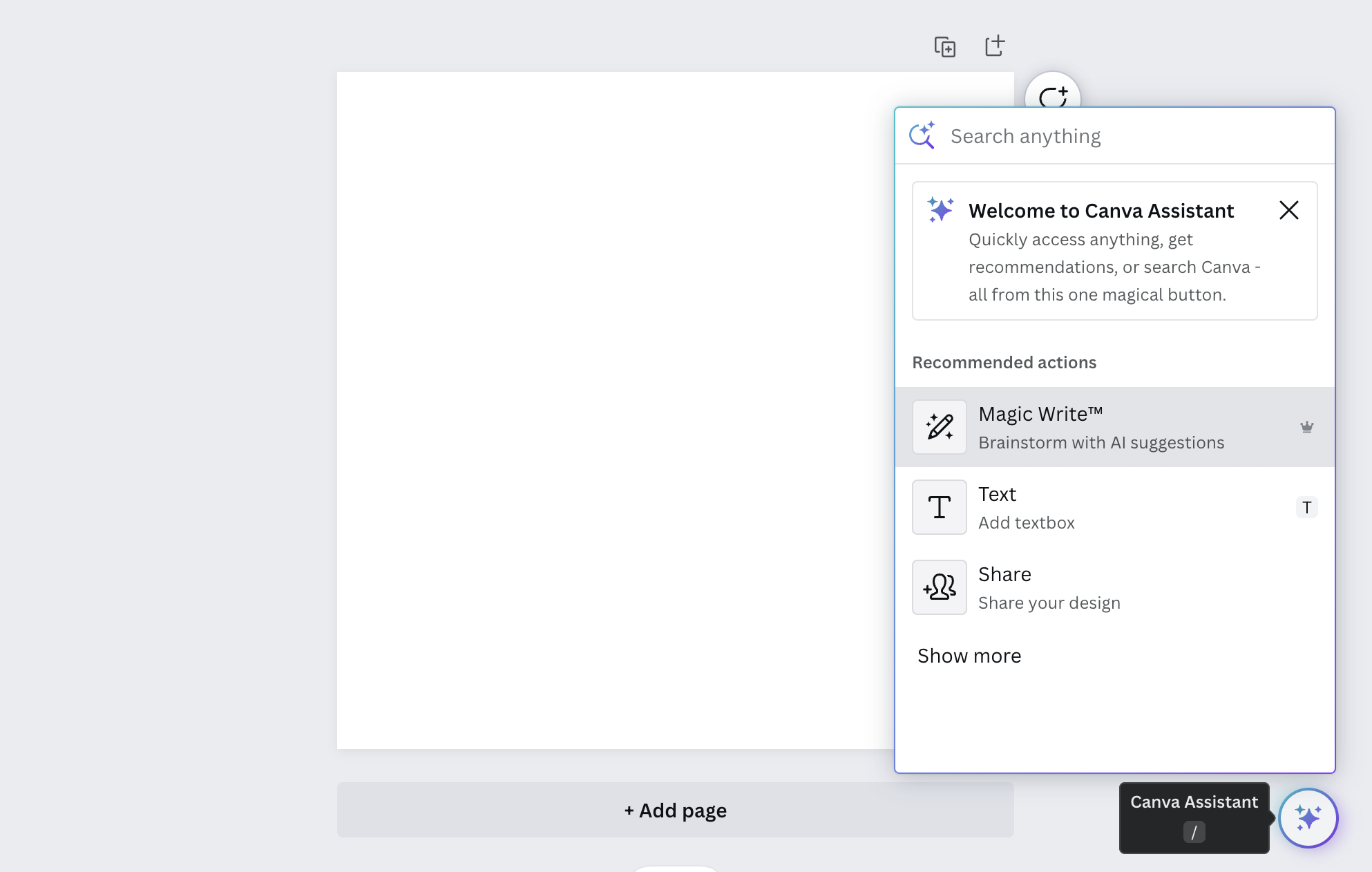Image resolution: width=1372 pixels, height=872 pixels.
Task: Click the + Add page button
Action: coord(675,810)
